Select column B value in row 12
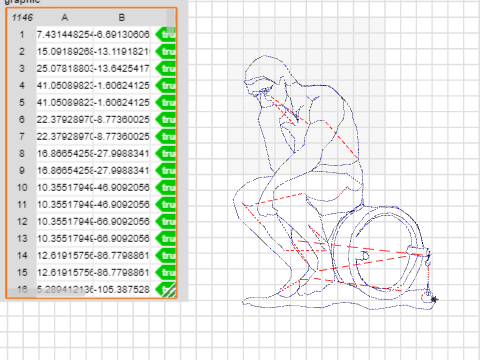 tap(122, 221)
